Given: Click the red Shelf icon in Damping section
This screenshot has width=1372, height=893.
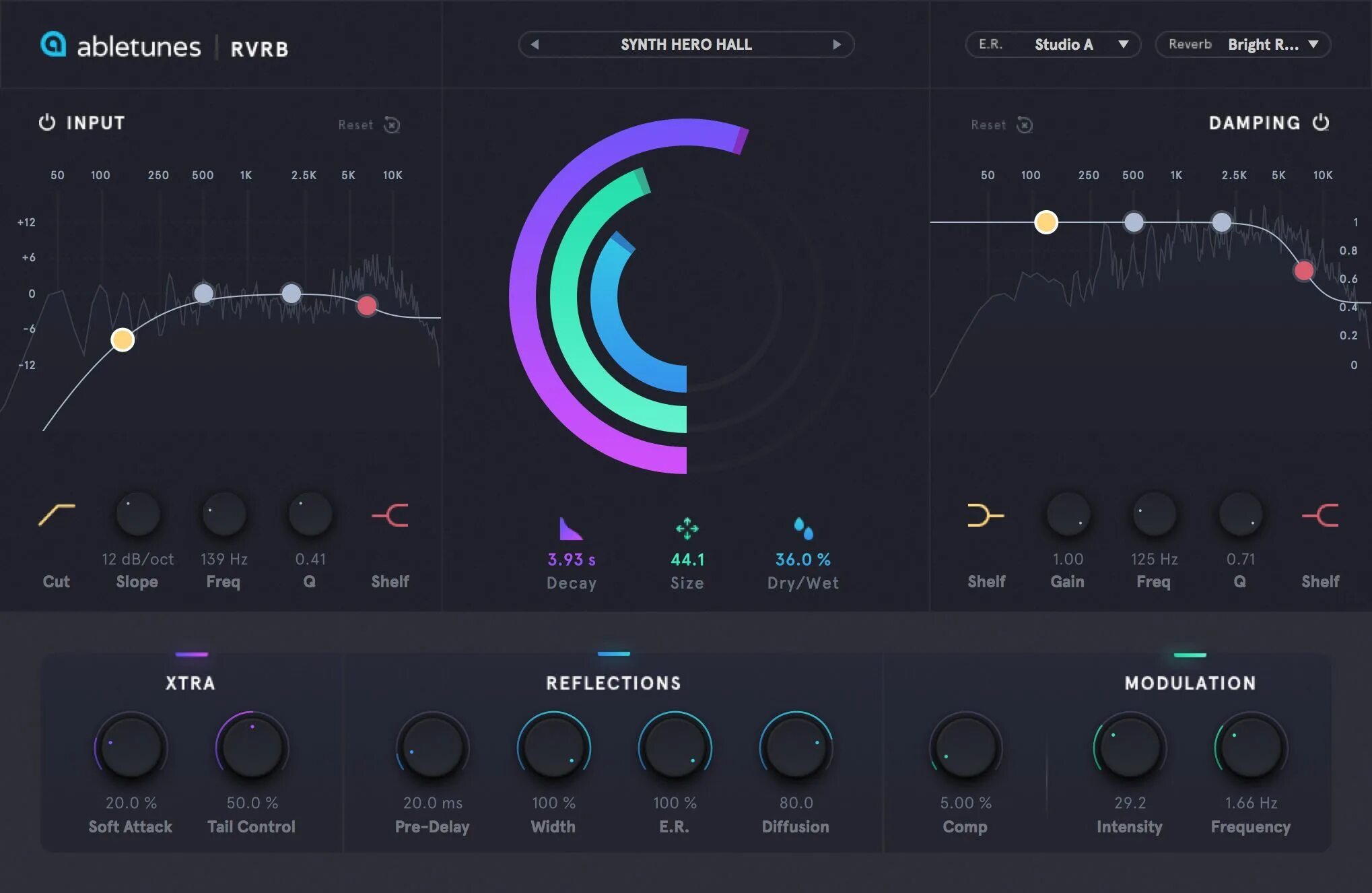Looking at the screenshot, I should point(1319,515).
